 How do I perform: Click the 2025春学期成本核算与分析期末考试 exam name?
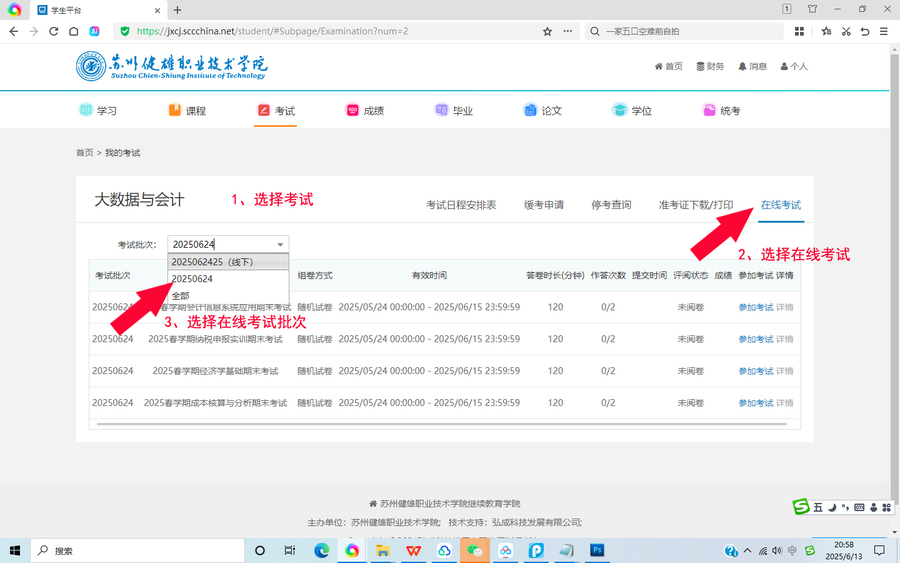click(215, 403)
